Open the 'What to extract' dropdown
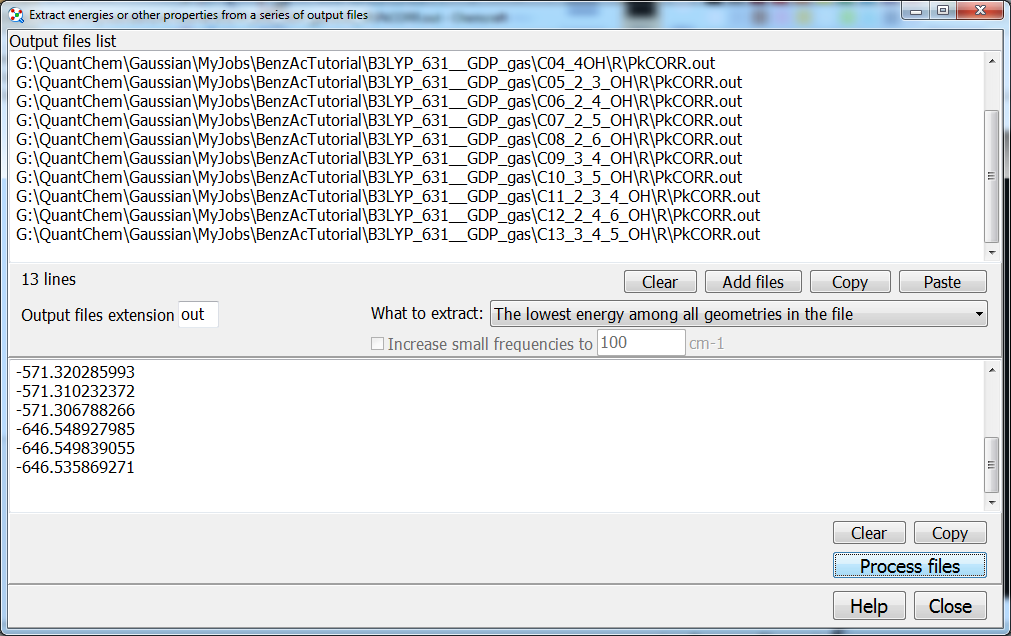 (738, 314)
